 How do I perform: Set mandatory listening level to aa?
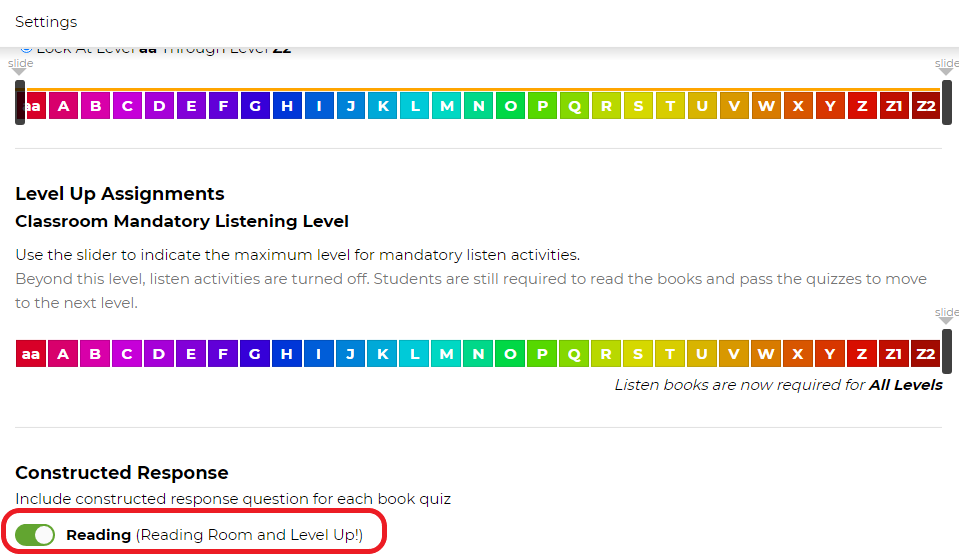[31, 354]
